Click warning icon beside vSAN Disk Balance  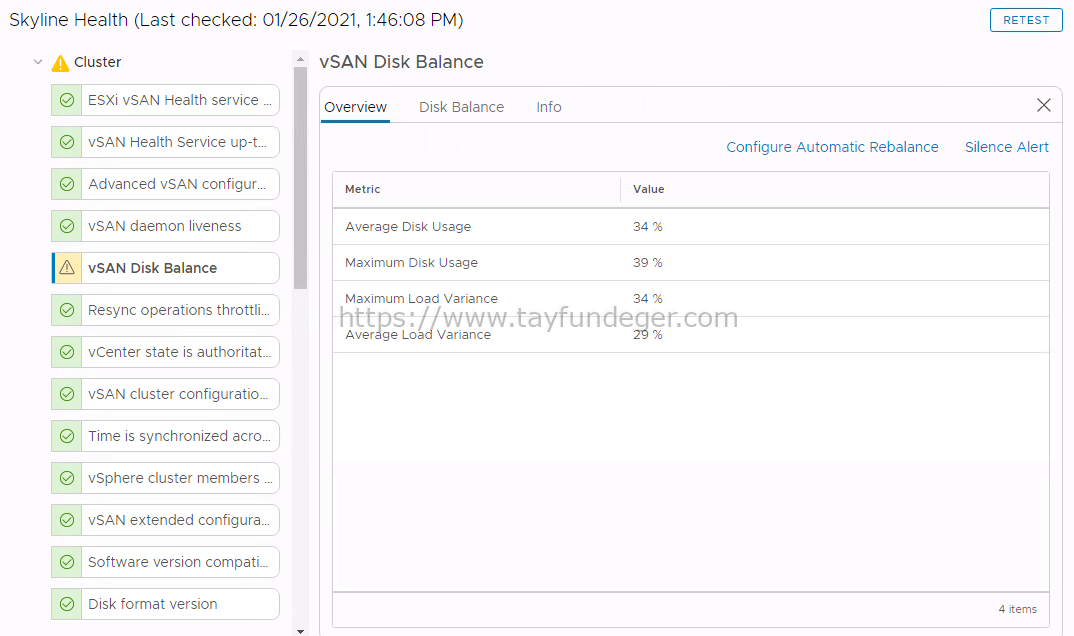[x=67, y=268]
